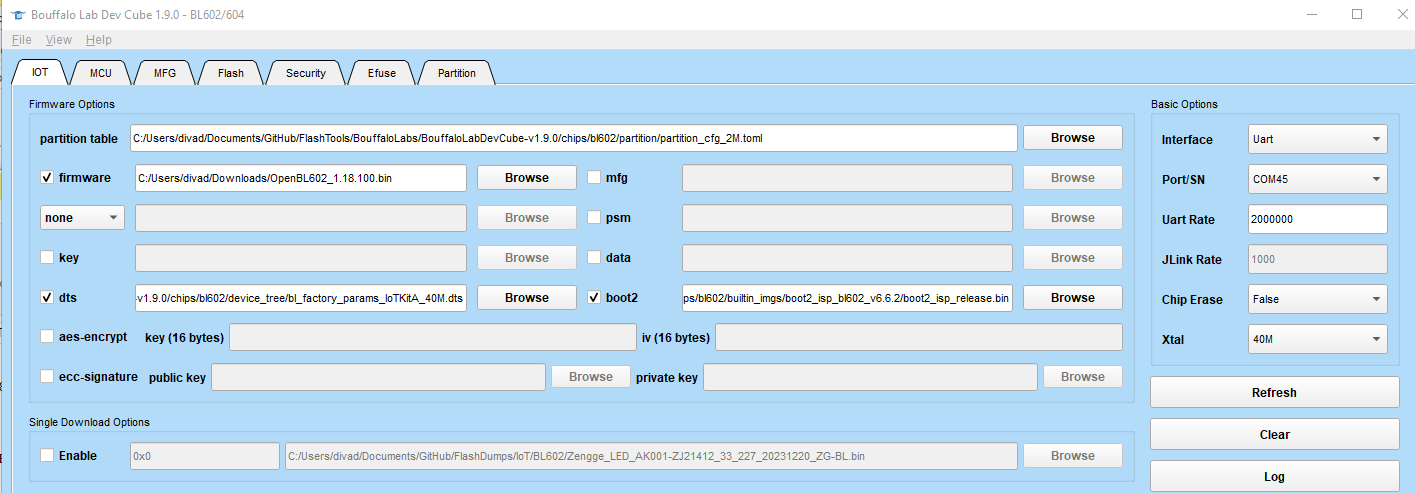The image size is (1415, 493).
Task: Click the single download file path field
Action: coord(651,456)
